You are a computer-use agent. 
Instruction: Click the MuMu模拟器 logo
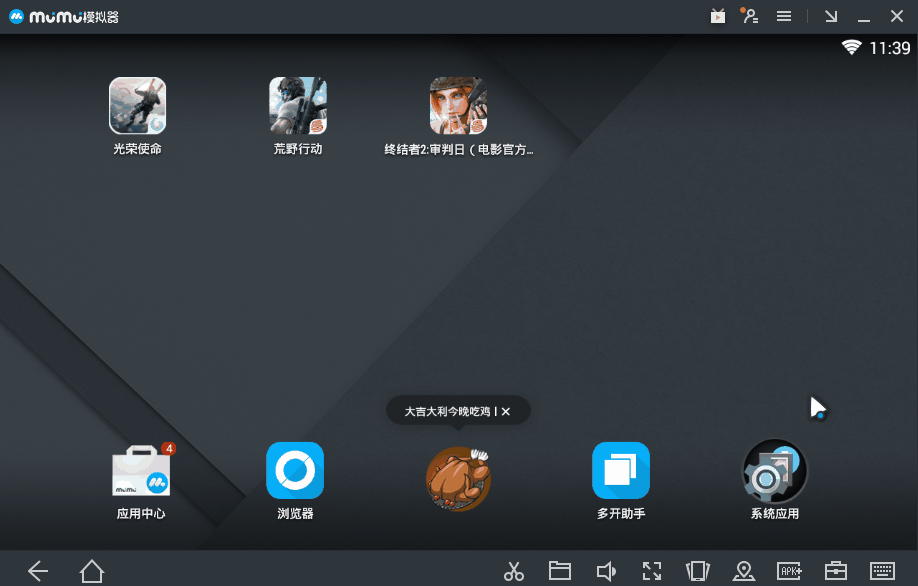pyautogui.click(x=64, y=16)
